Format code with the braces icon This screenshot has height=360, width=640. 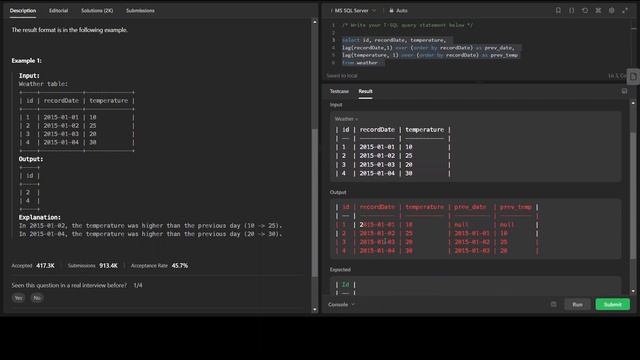(571, 11)
